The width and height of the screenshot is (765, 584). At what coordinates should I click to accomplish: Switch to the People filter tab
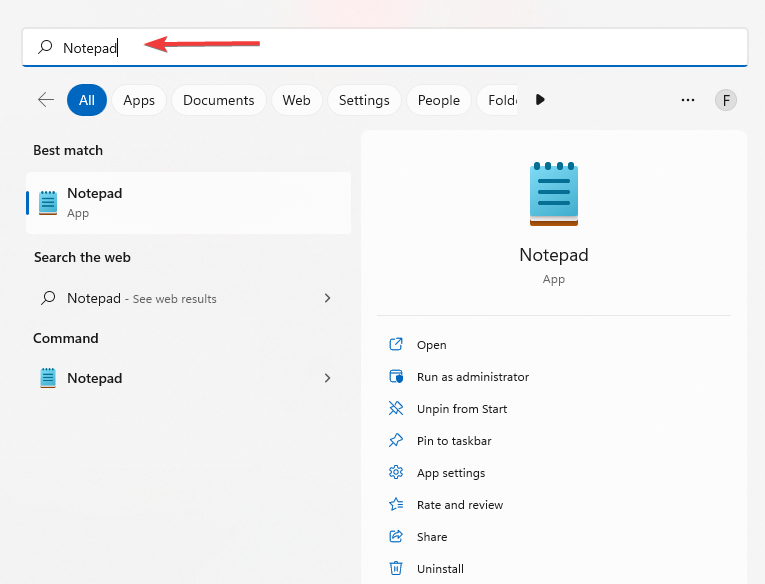click(439, 100)
